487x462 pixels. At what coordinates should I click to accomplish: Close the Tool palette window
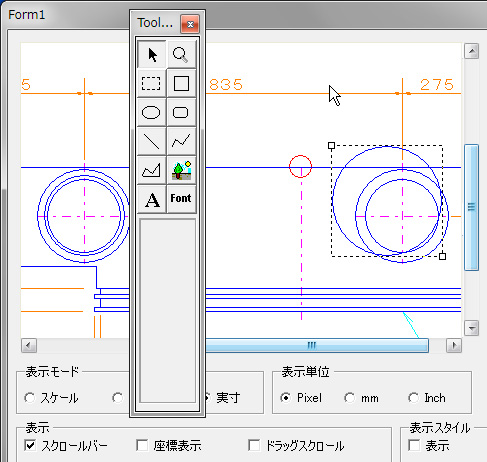(x=190, y=24)
